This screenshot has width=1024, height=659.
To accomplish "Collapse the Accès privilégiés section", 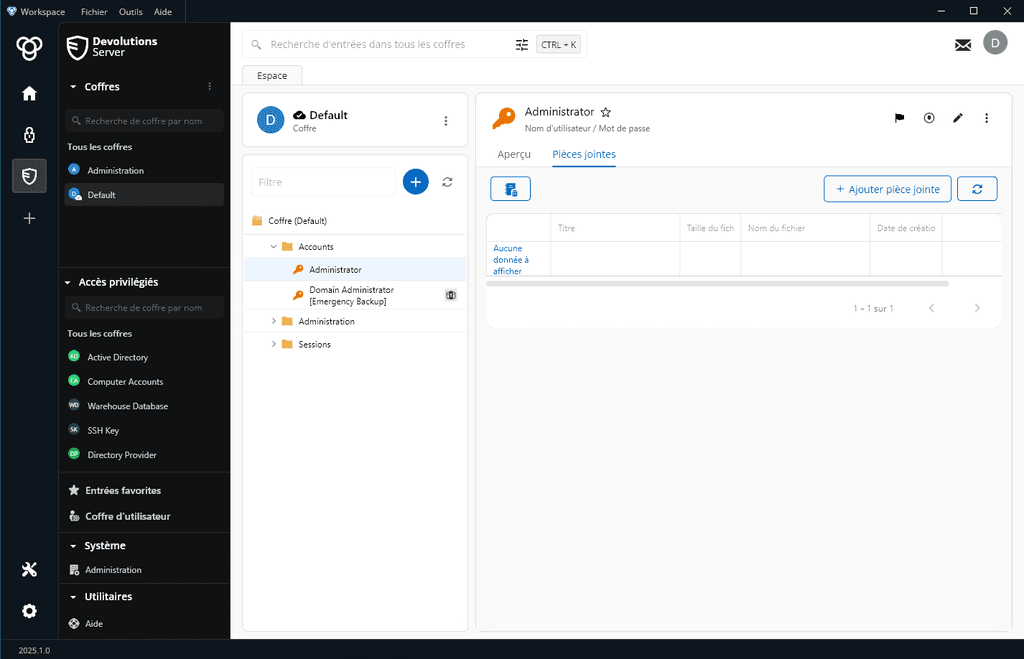I will point(73,283).
